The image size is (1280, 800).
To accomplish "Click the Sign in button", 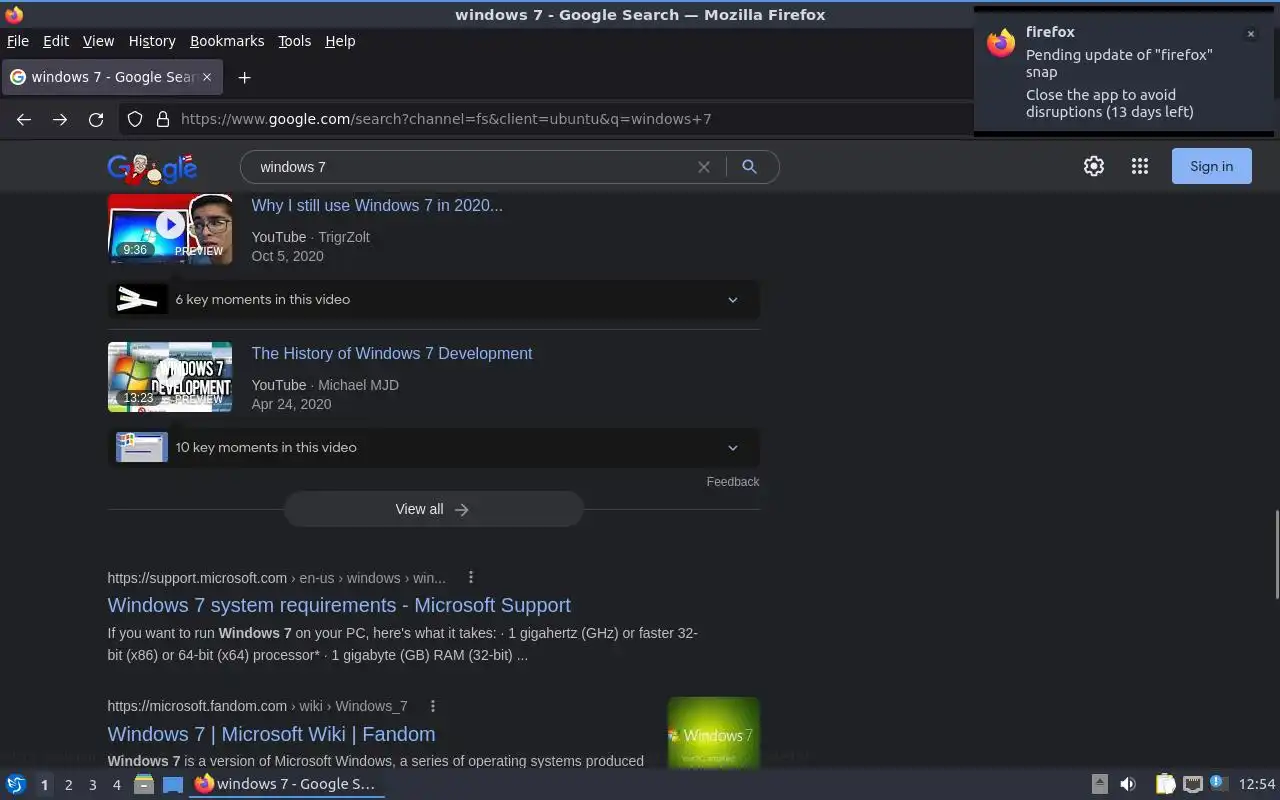I will pyautogui.click(x=1211, y=167).
